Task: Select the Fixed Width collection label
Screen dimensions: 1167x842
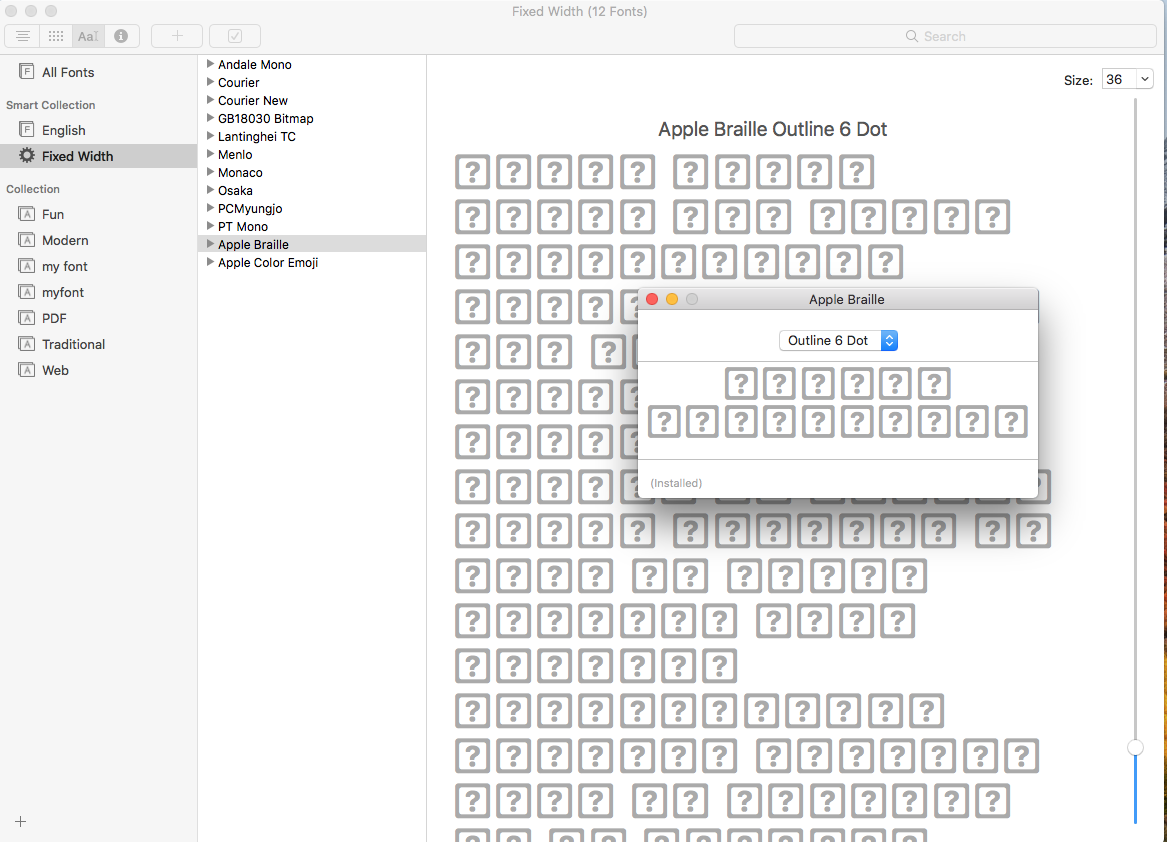Action: (77, 156)
